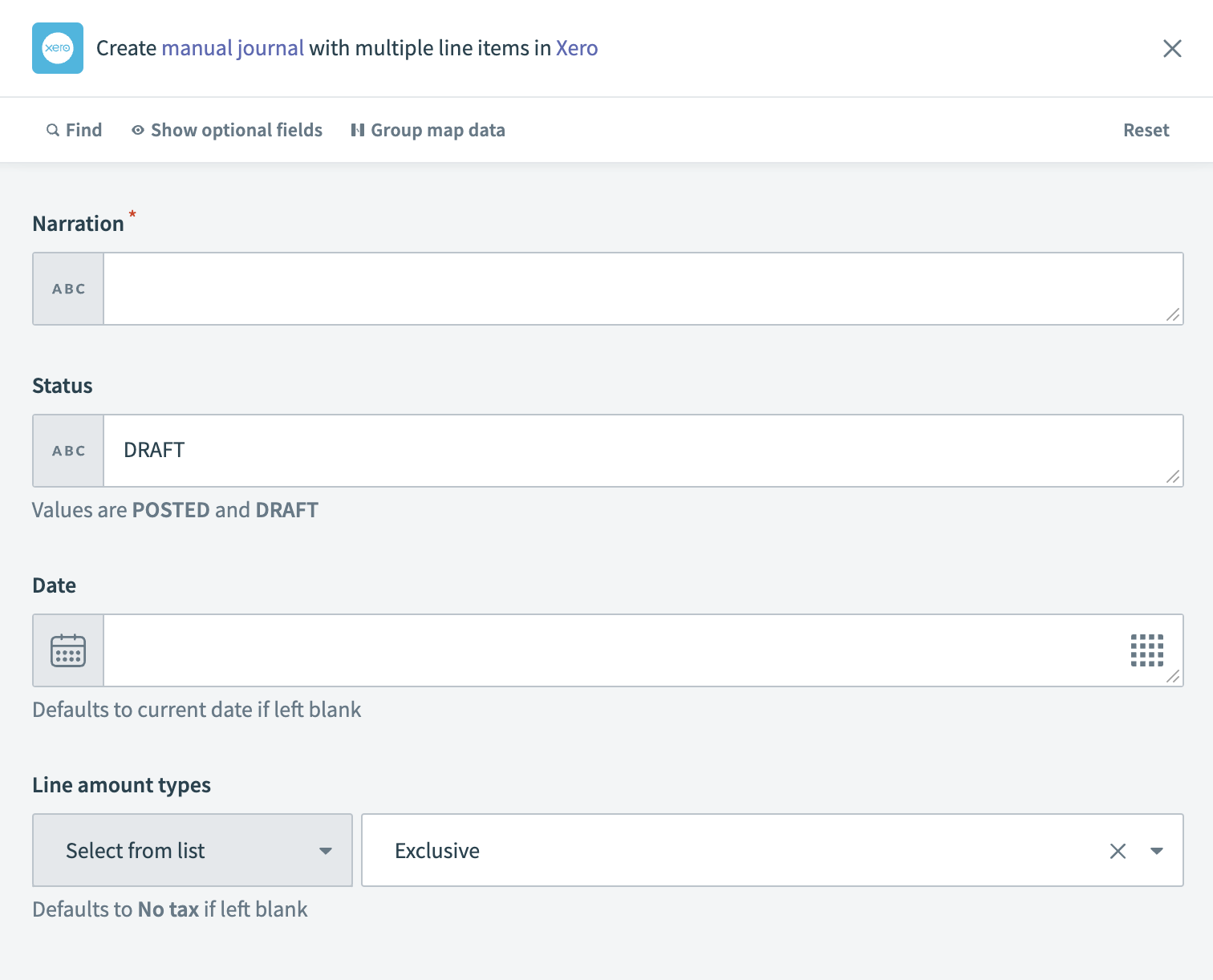1213x980 pixels.
Task: Follow the Xero link in title
Action: pyautogui.click(x=576, y=48)
